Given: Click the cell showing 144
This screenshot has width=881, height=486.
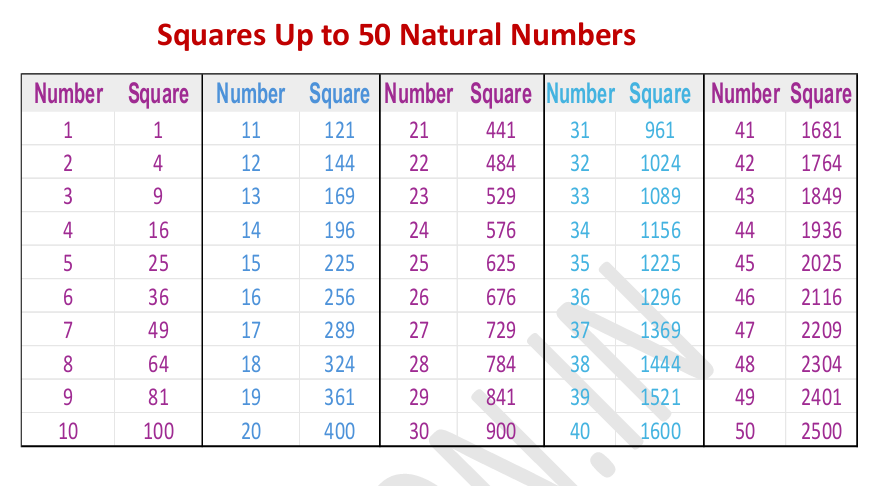Looking at the screenshot, I should click(339, 163).
